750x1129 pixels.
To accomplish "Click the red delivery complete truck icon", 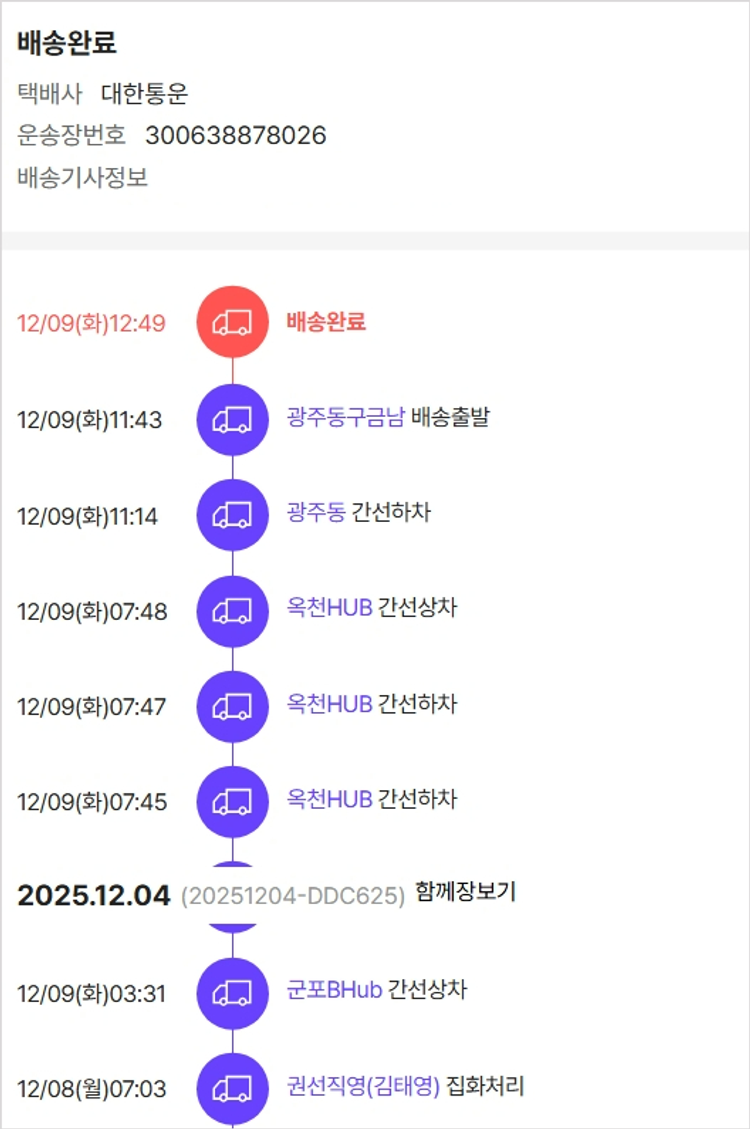I will point(232,322).
